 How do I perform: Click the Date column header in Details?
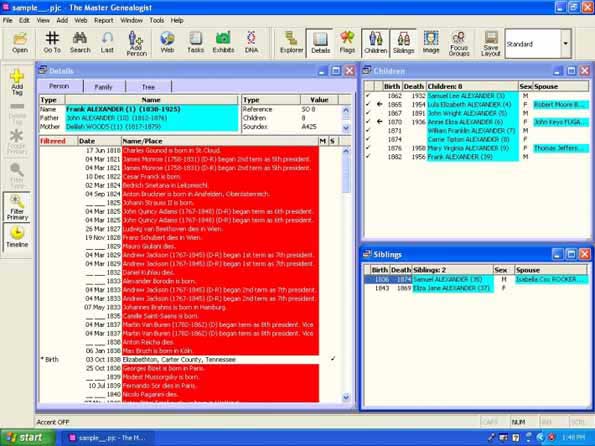pyautogui.click(x=99, y=141)
